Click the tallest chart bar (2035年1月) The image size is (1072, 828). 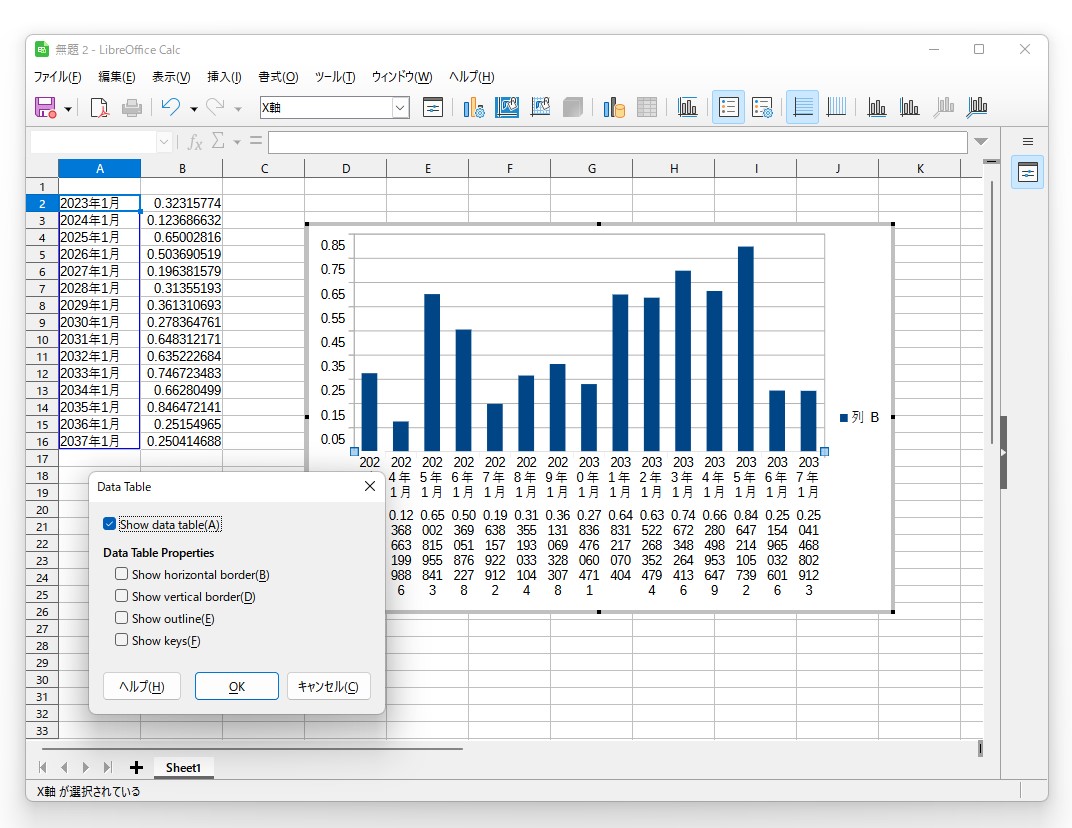coord(746,348)
